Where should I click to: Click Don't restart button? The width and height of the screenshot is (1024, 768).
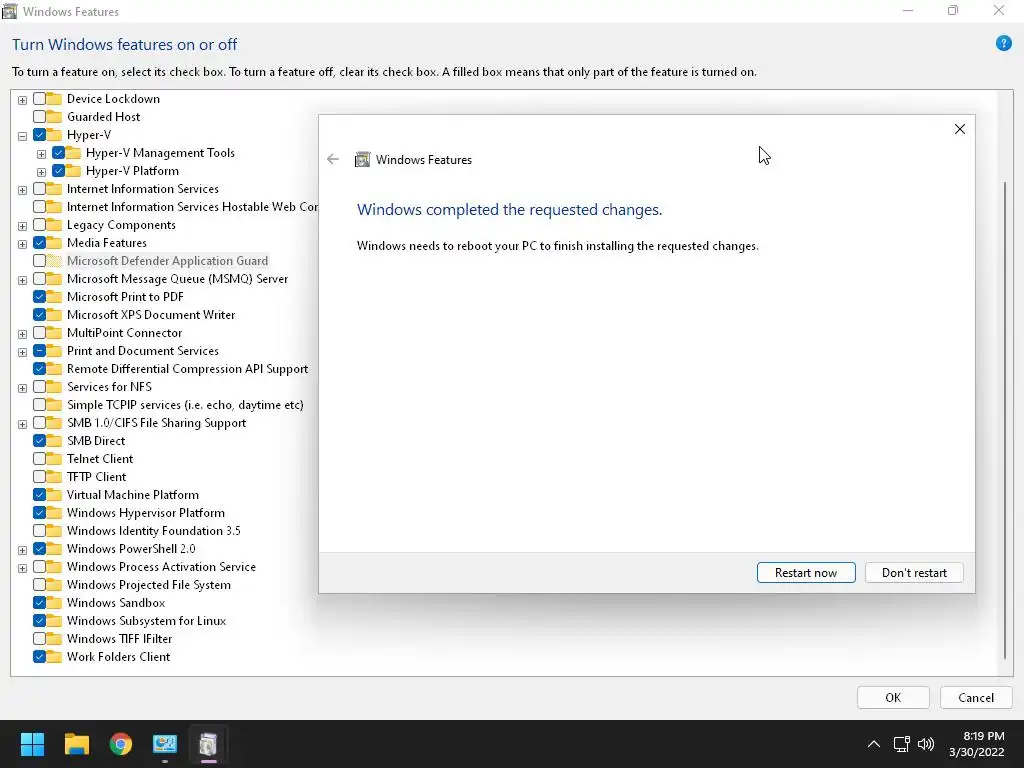[914, 573]
